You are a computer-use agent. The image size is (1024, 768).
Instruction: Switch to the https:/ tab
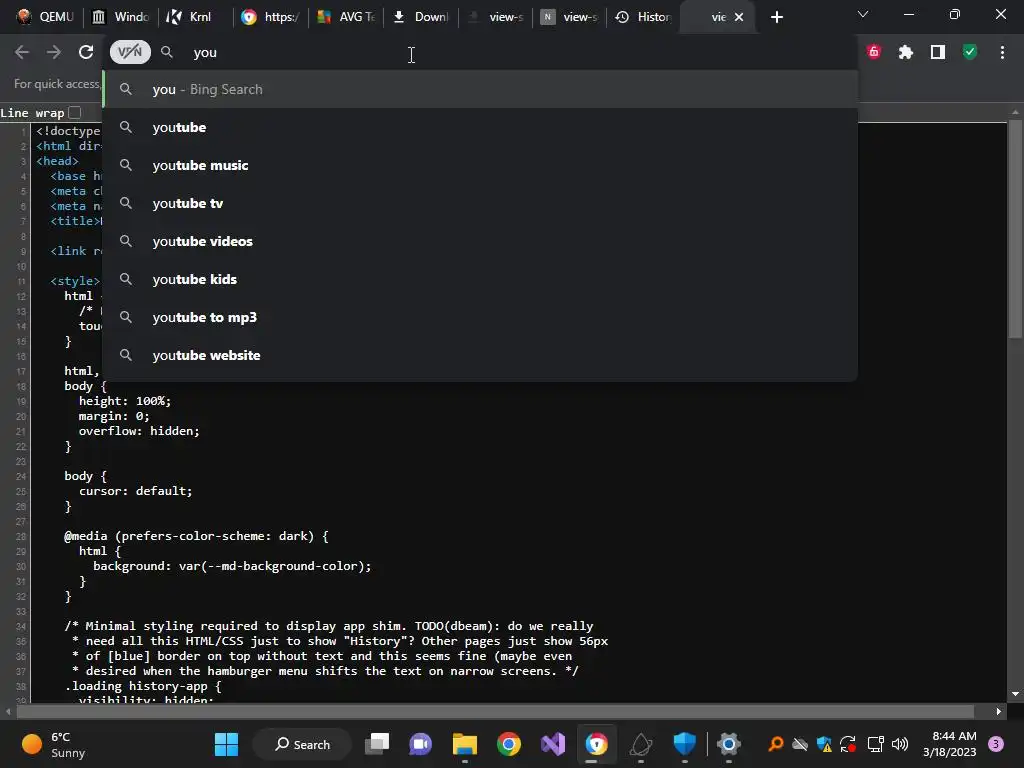(269, 17)
